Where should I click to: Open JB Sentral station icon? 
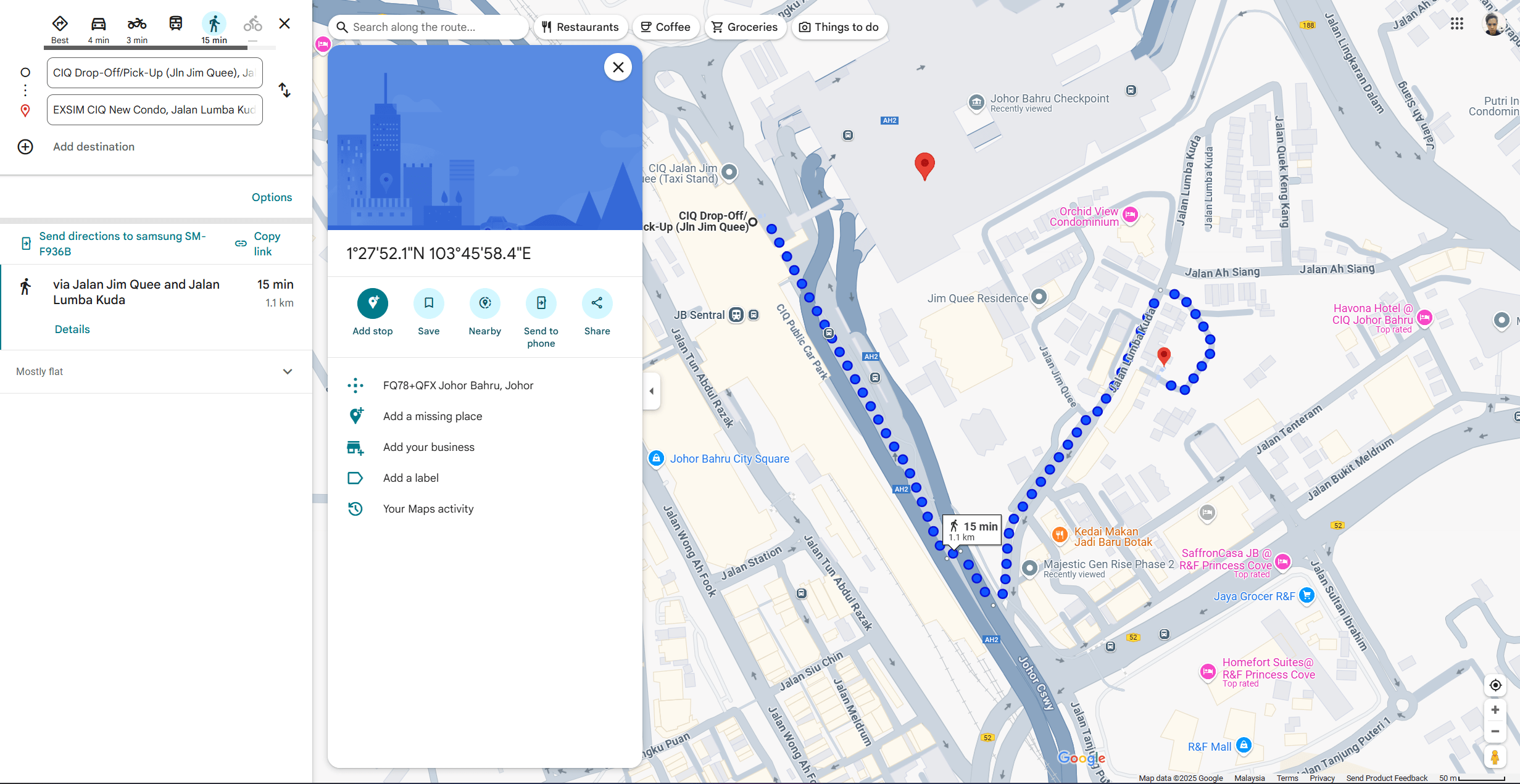pyautogui.click(x=736, y=315)
